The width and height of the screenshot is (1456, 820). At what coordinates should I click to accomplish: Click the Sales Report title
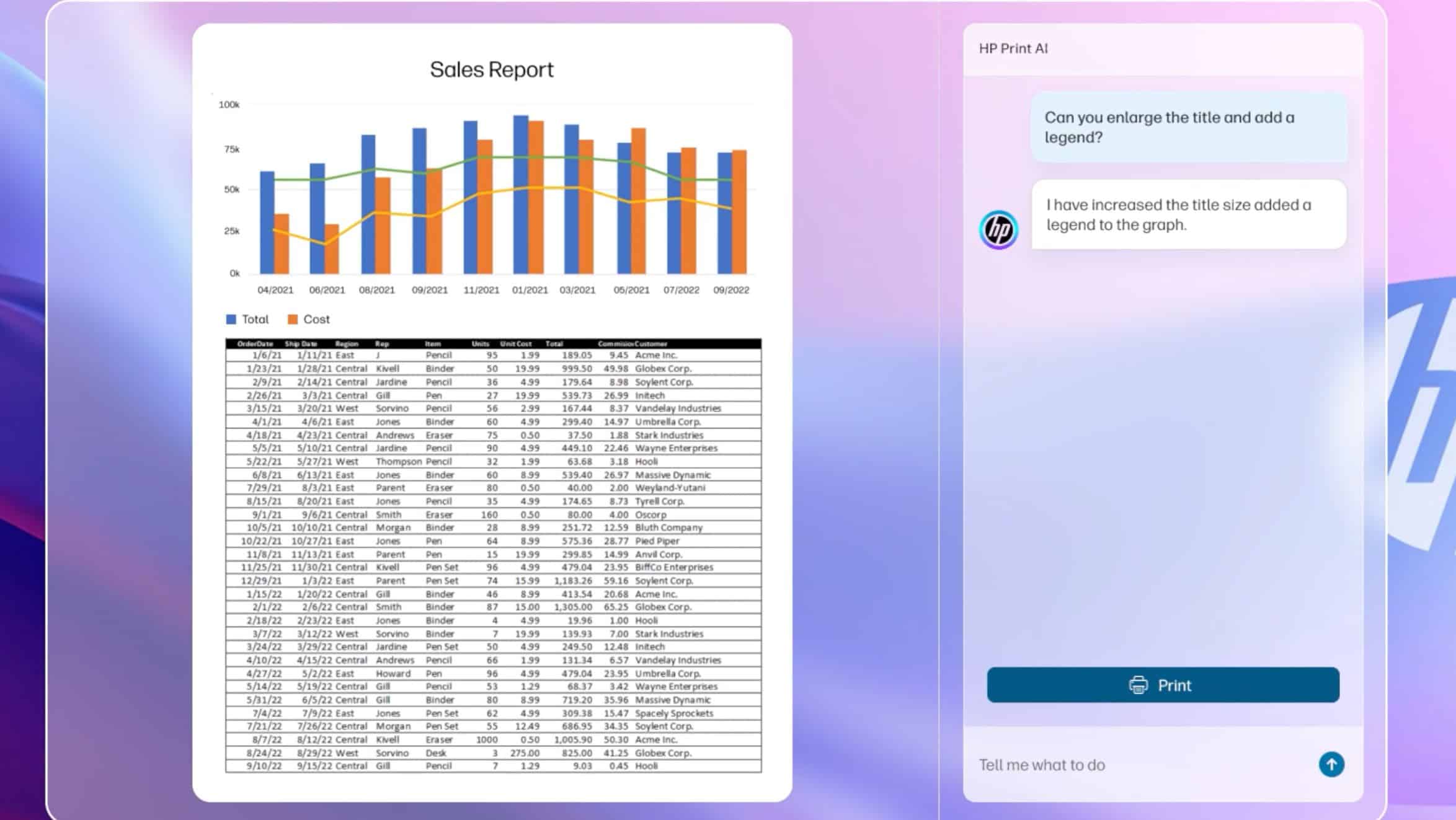pos(492,69)
